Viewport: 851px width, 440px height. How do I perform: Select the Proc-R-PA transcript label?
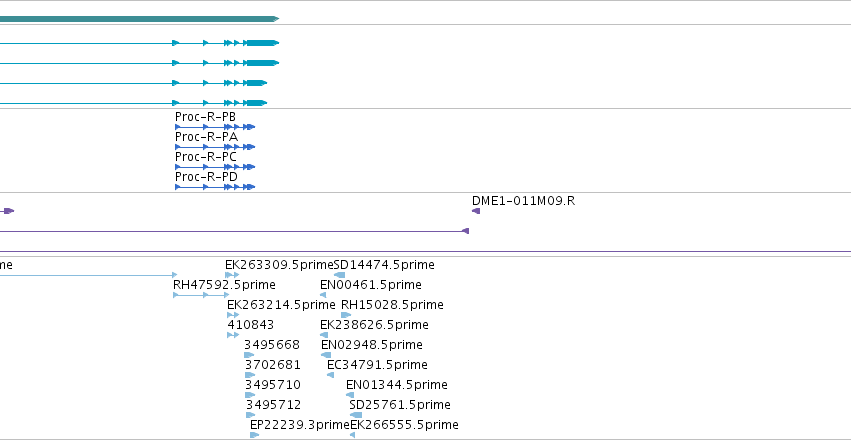click(206, 137)
